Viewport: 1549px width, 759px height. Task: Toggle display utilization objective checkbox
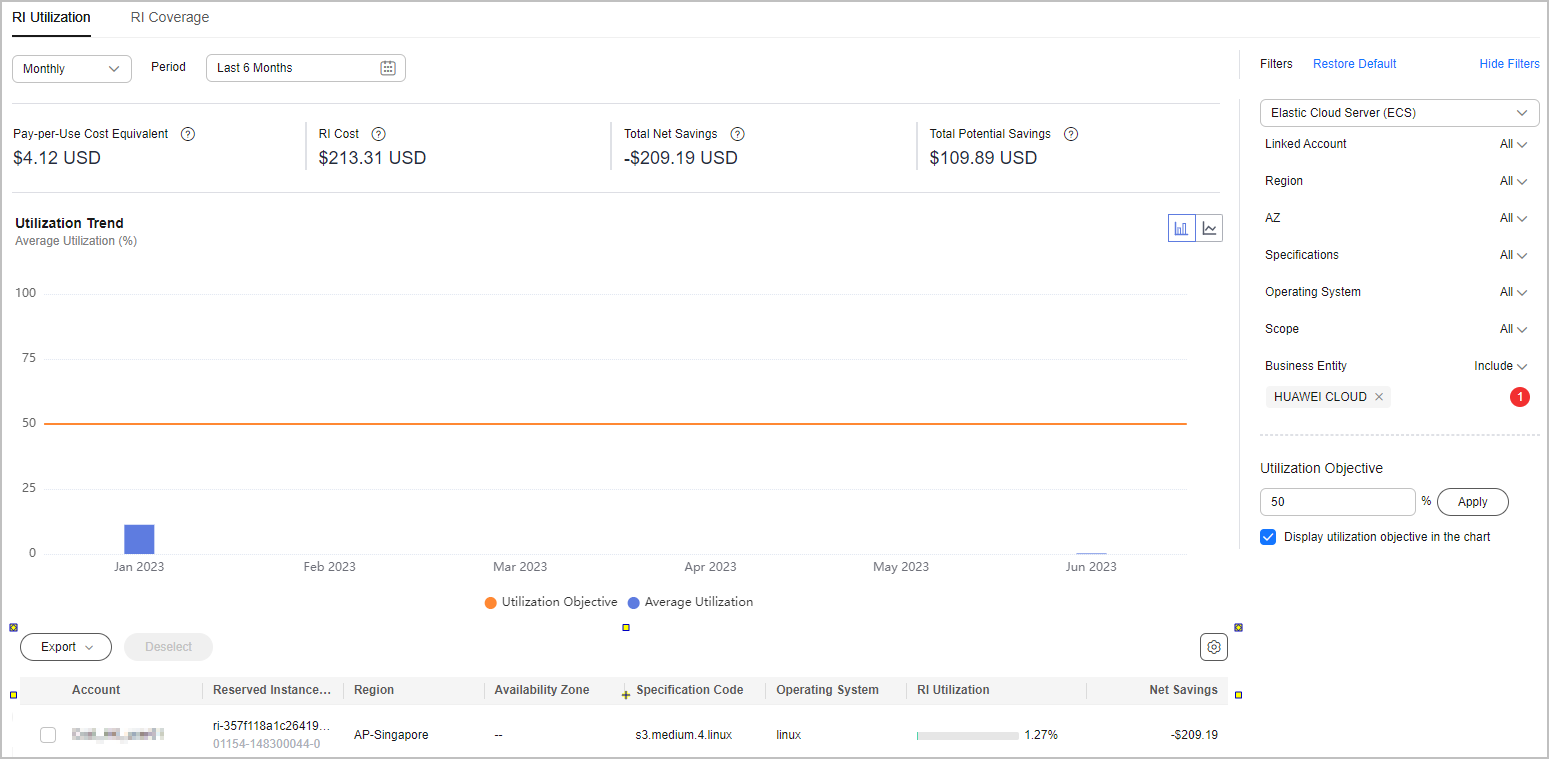point(1268,537)
